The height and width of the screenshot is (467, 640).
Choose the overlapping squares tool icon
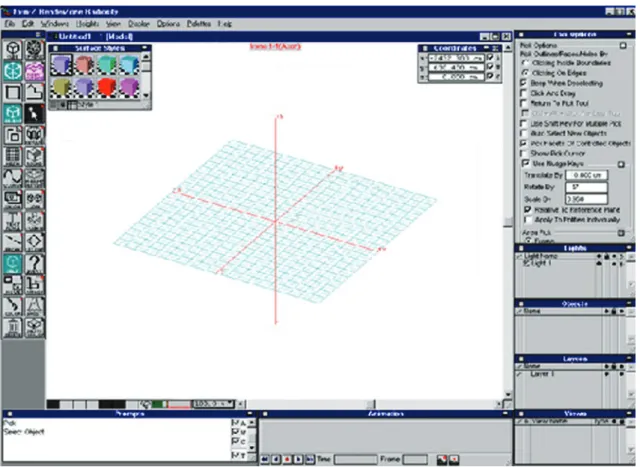tap(13, 135)
